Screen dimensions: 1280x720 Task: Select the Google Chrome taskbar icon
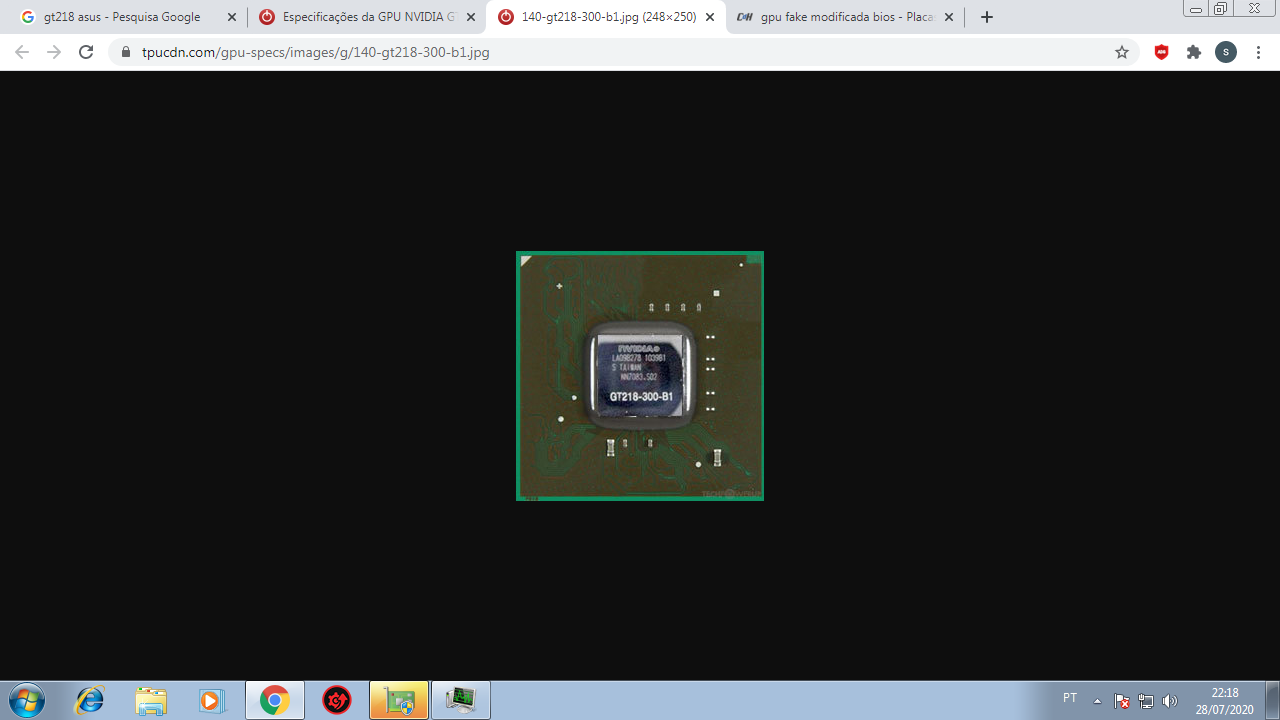pyautogui.click(x=275, y=700)
